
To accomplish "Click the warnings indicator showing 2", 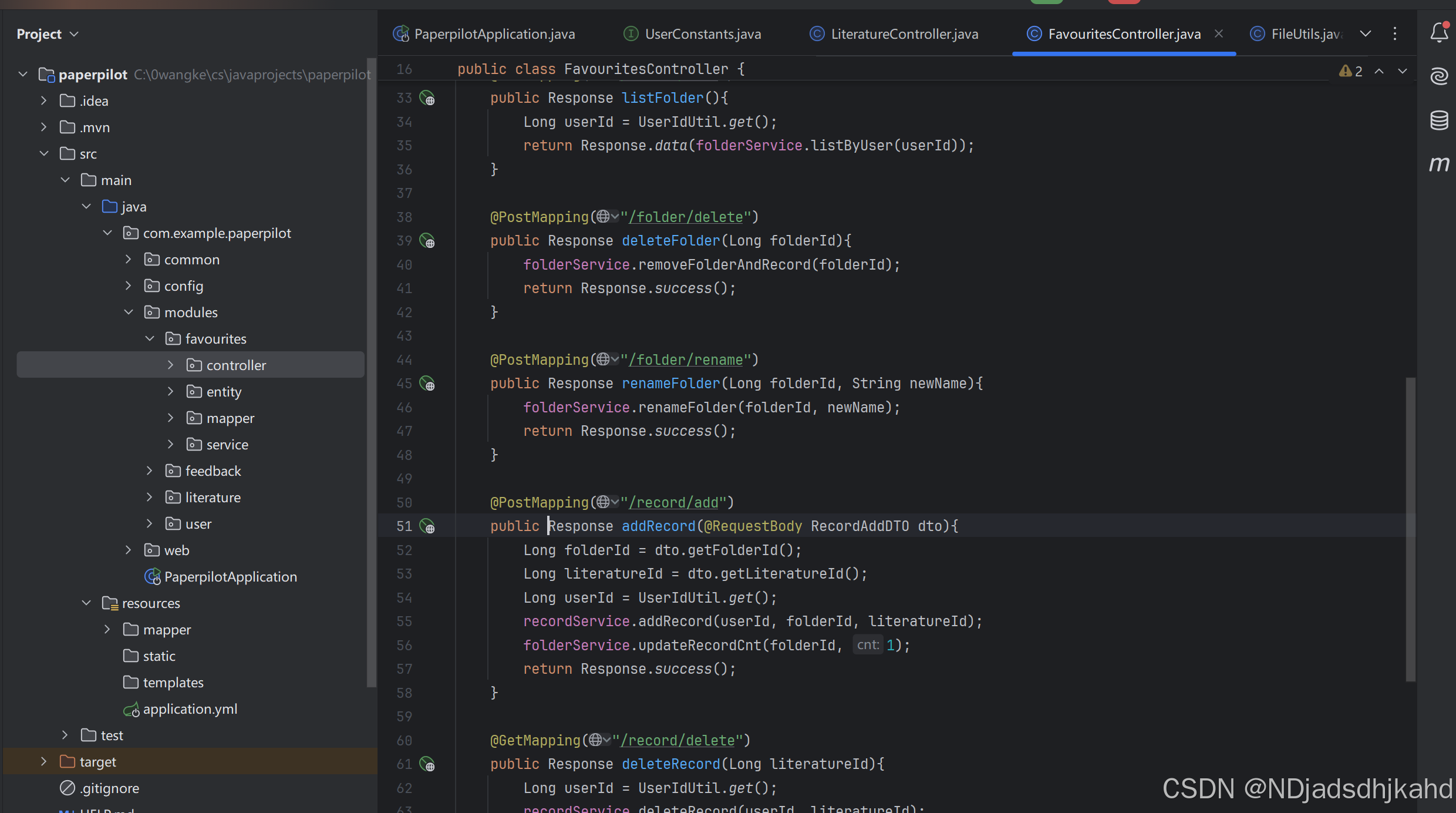I will (x=1351, y=71).
